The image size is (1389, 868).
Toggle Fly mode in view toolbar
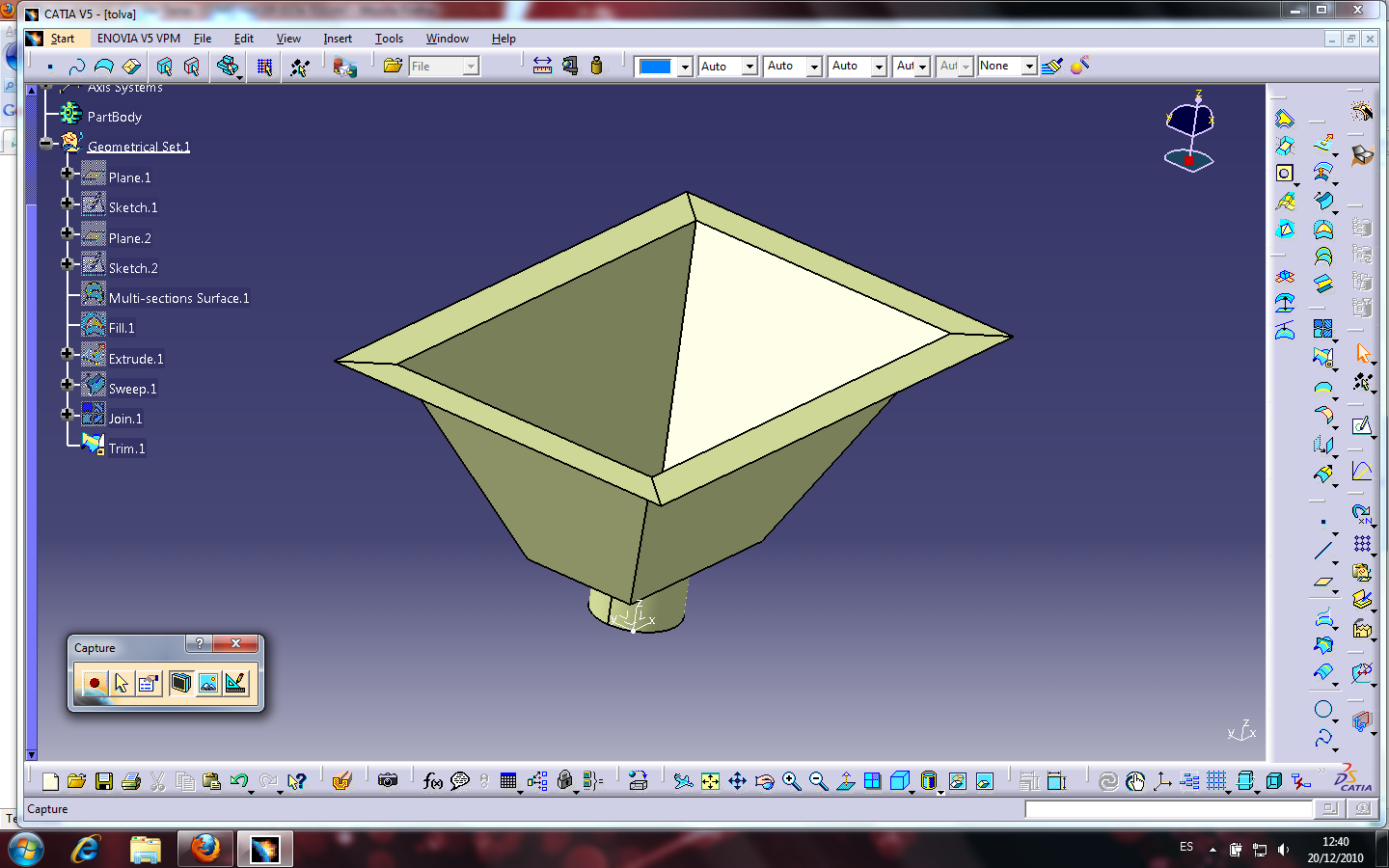click(x=683, y=781)
